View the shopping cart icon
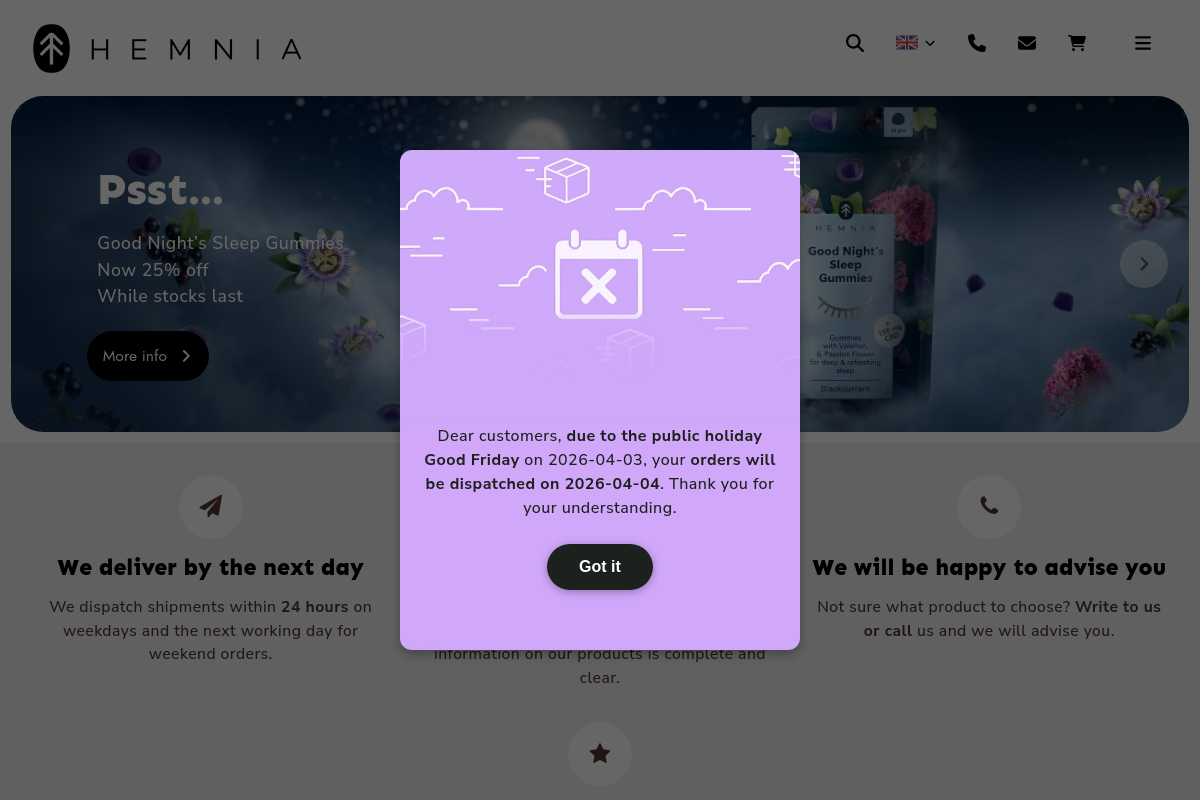Screen dimensions: 1200x800 coord(1077,43)
